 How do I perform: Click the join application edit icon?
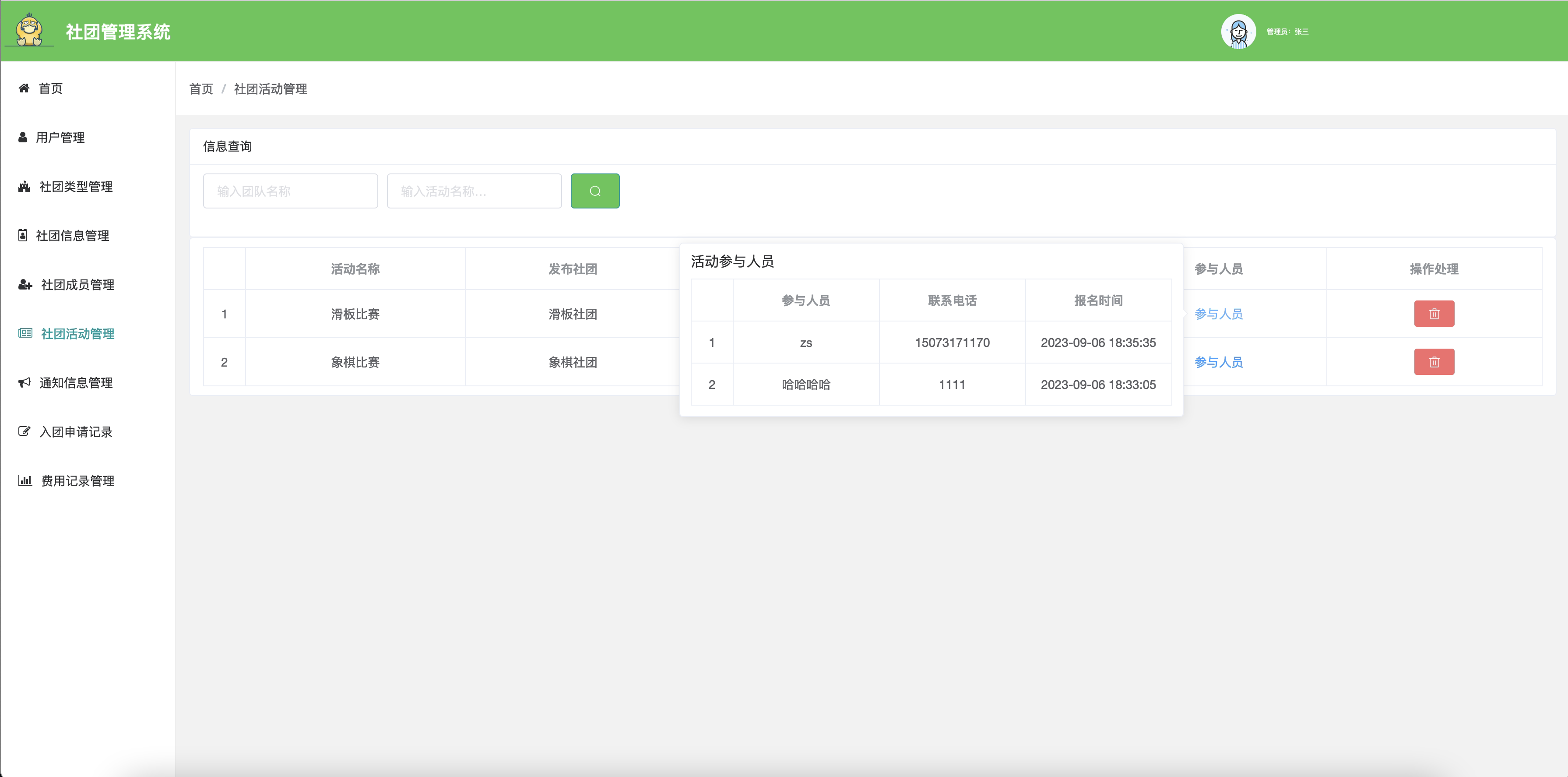tap(24, 432)
